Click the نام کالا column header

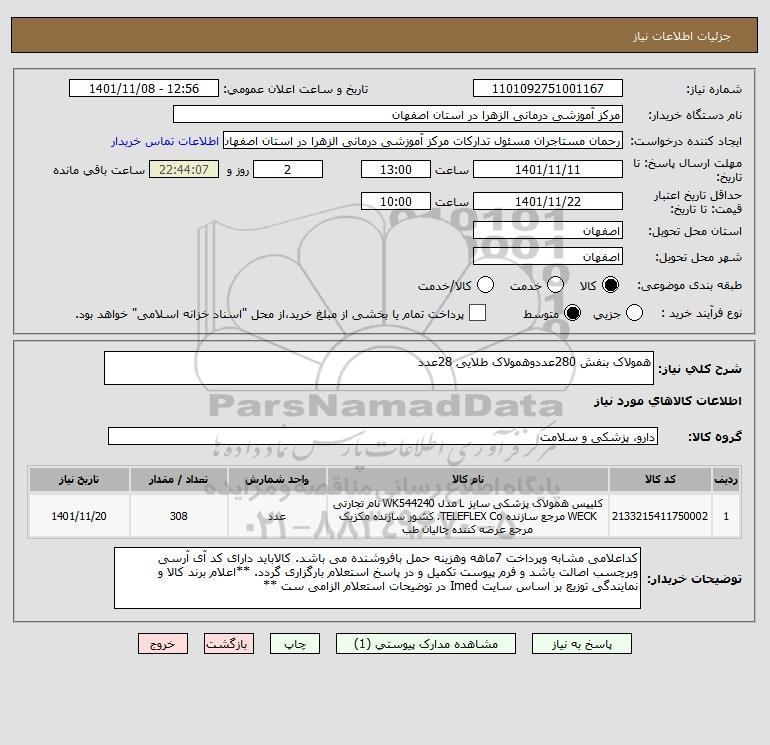coord(468,479)
